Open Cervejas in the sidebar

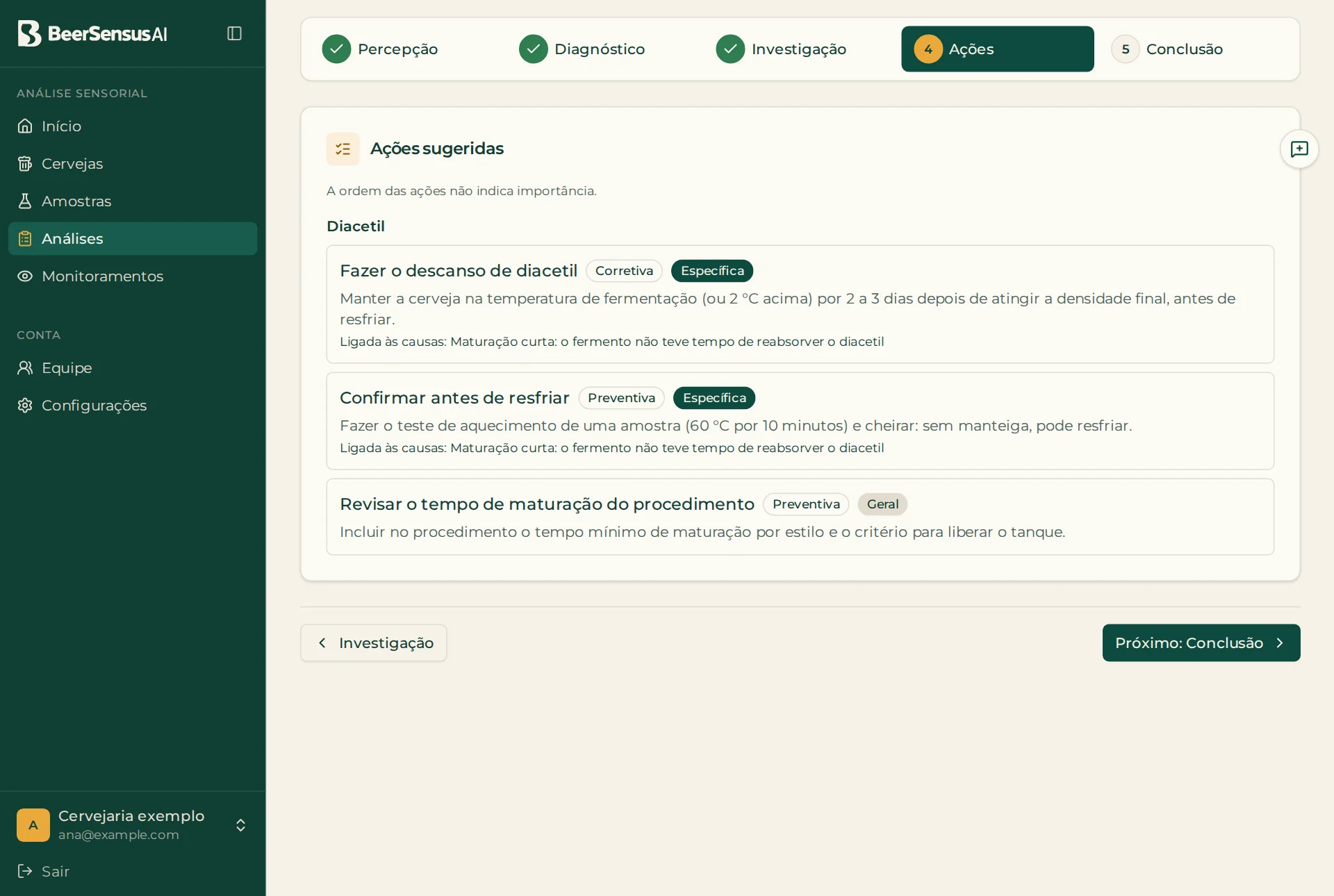point(133,163)
